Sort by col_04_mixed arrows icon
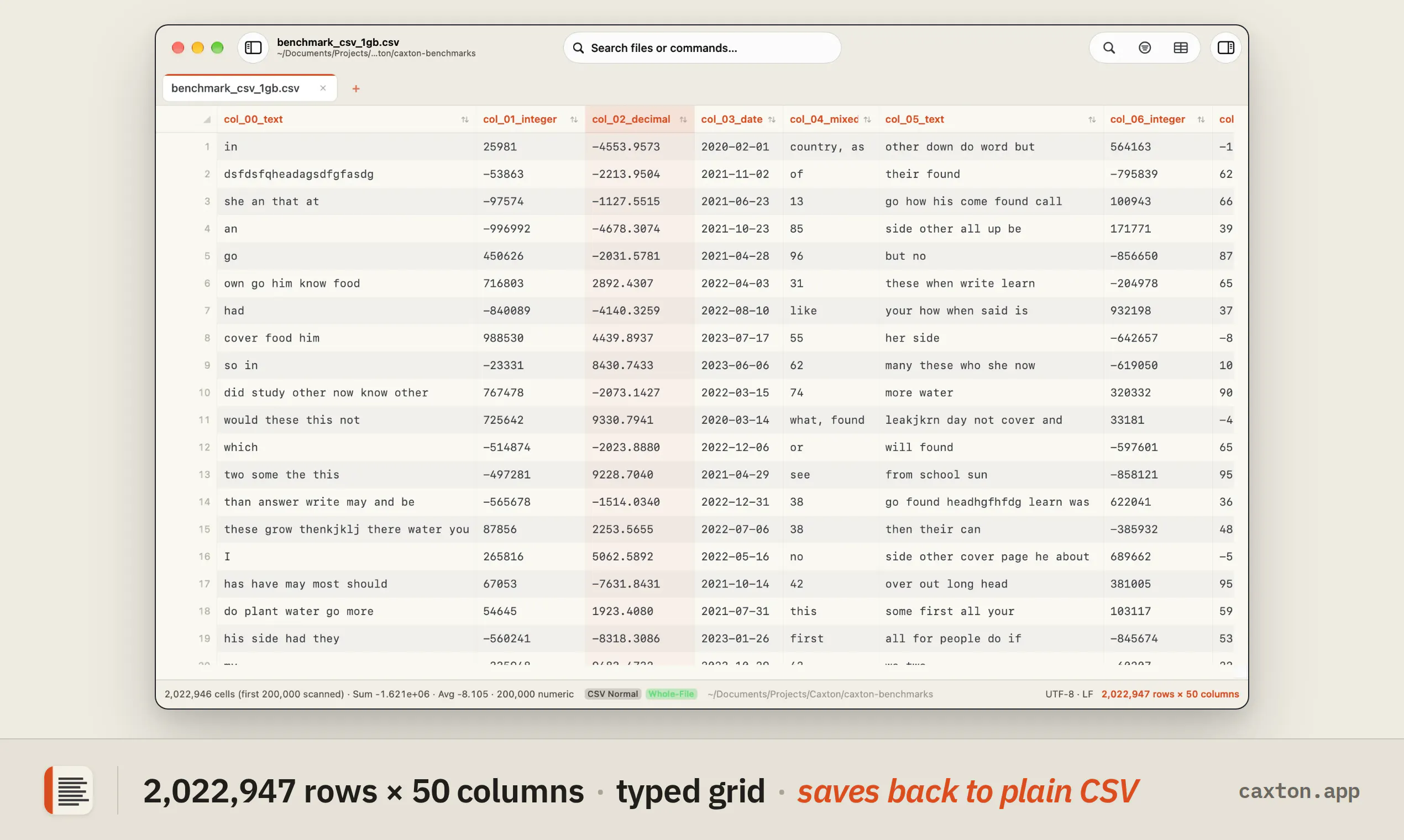 [x=867, y=119]
